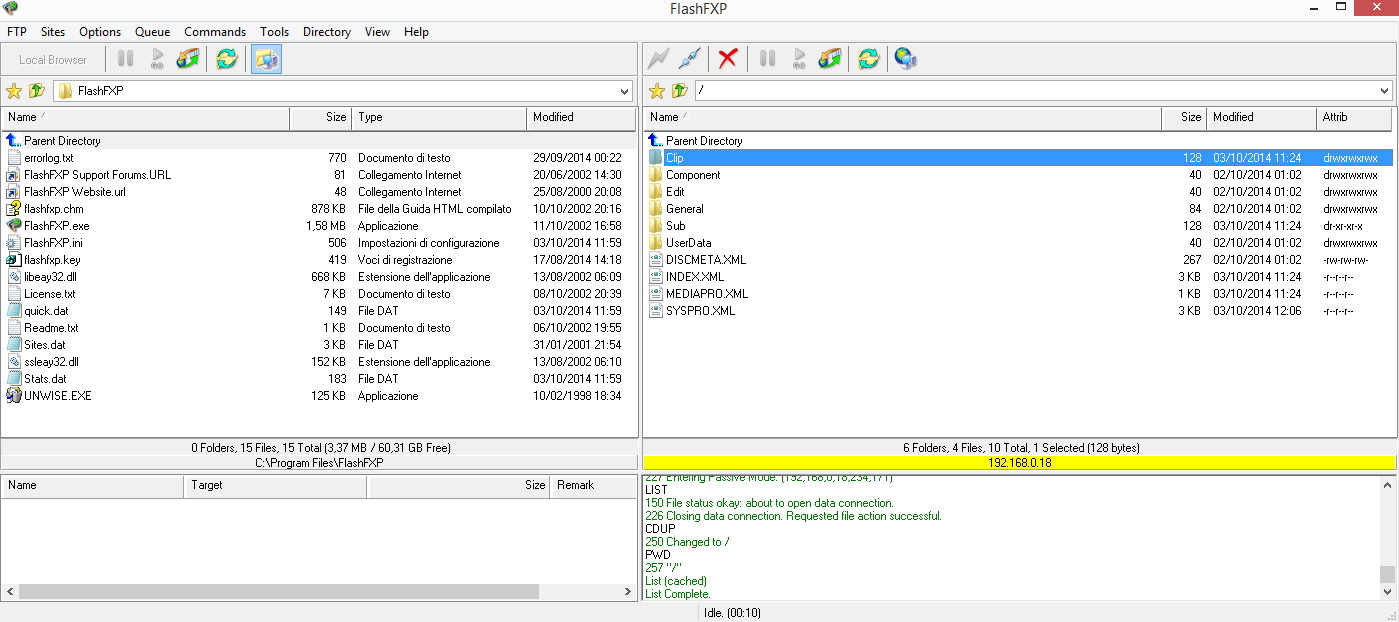Select UNWISE.EXE file
Image resolution: width=1399 pixels, height=622 pixels.
coord(58,396)
